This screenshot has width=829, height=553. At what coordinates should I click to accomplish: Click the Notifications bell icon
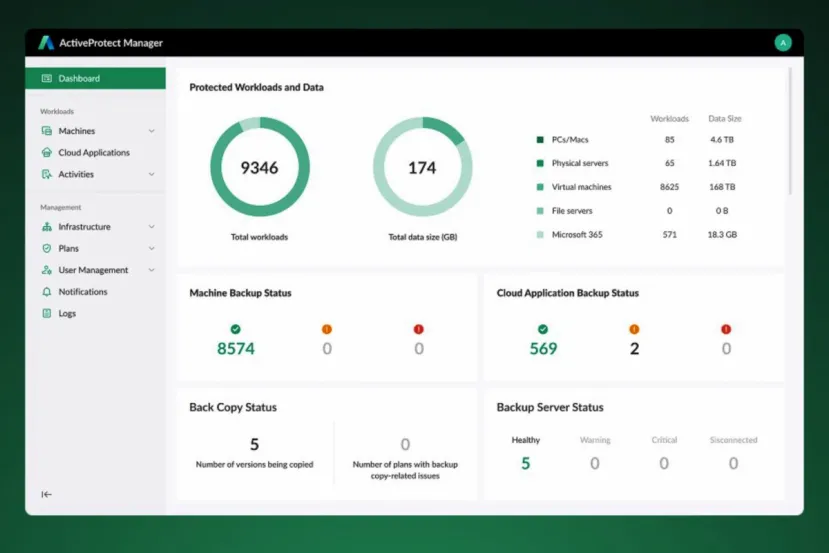47,291
